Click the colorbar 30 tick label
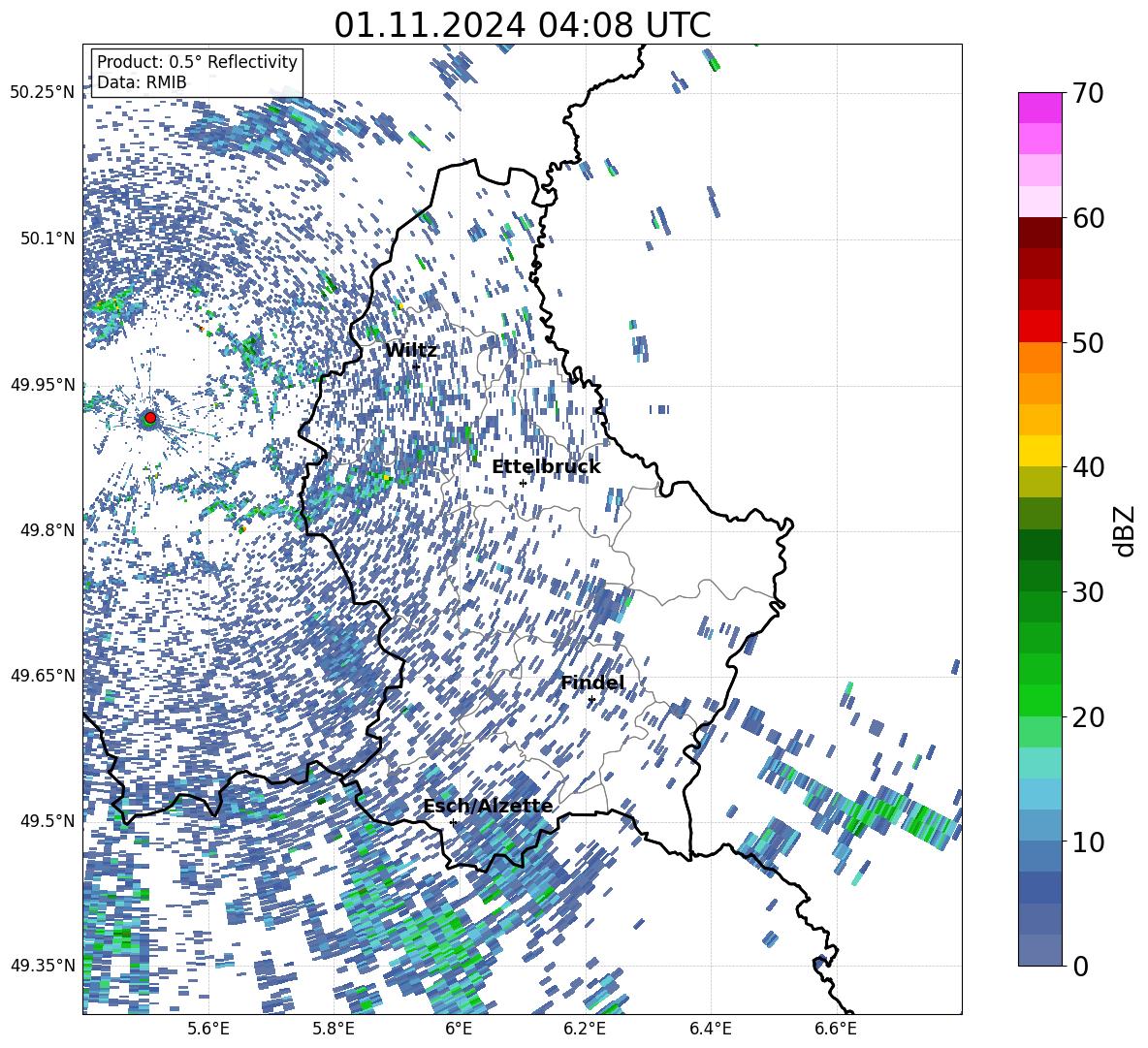This screenshot has width=1148, height=1048. (1088, 592)
